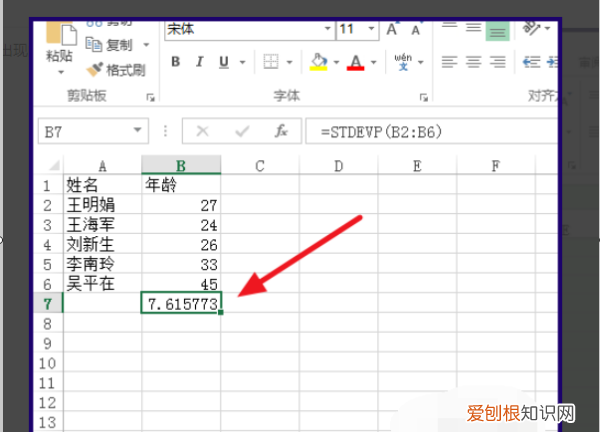Expand the Borders dropdown arrow
600x432 pixels.
coord(290,62)
